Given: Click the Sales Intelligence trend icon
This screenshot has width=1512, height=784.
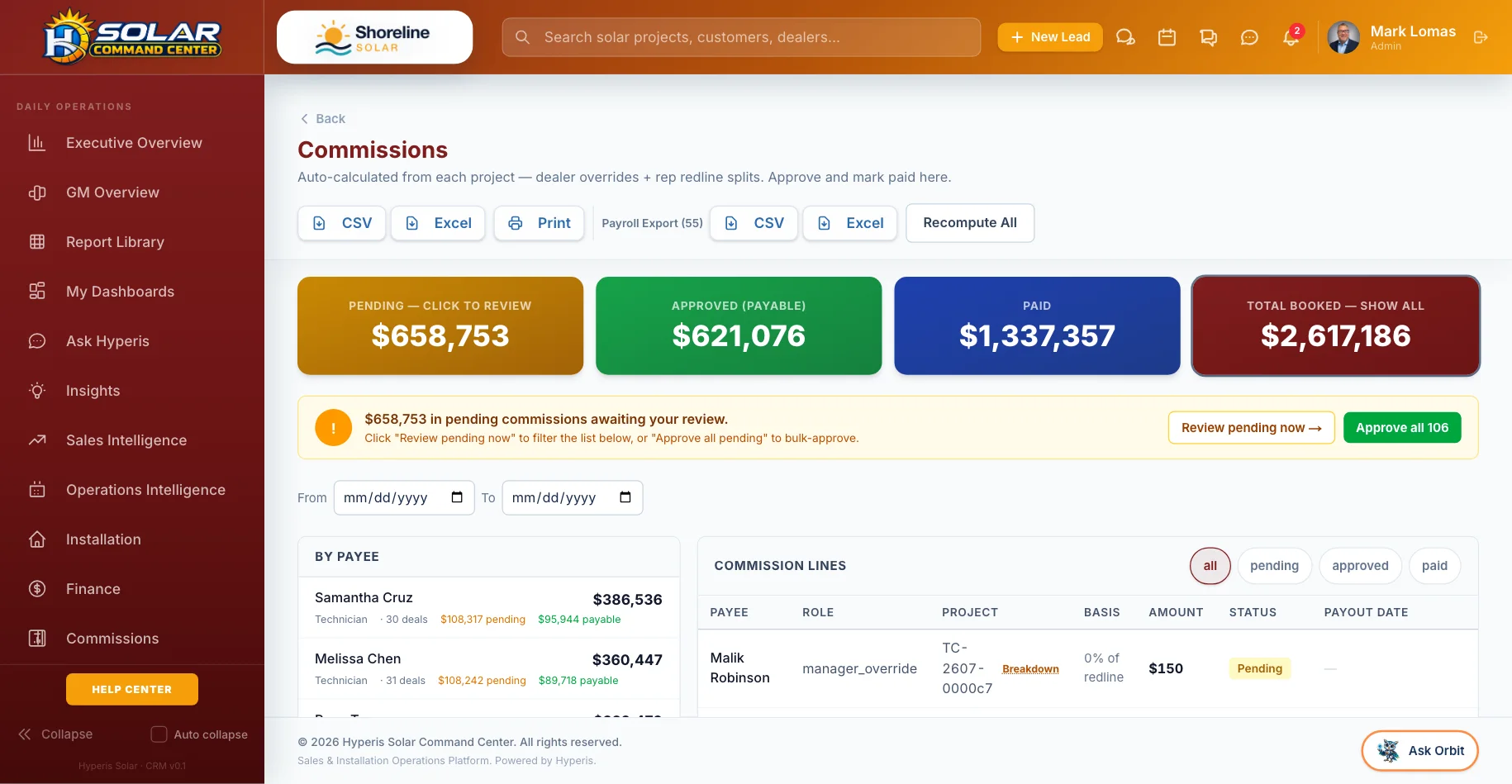Looking at the screenshot, I should (x=37, y=440).
